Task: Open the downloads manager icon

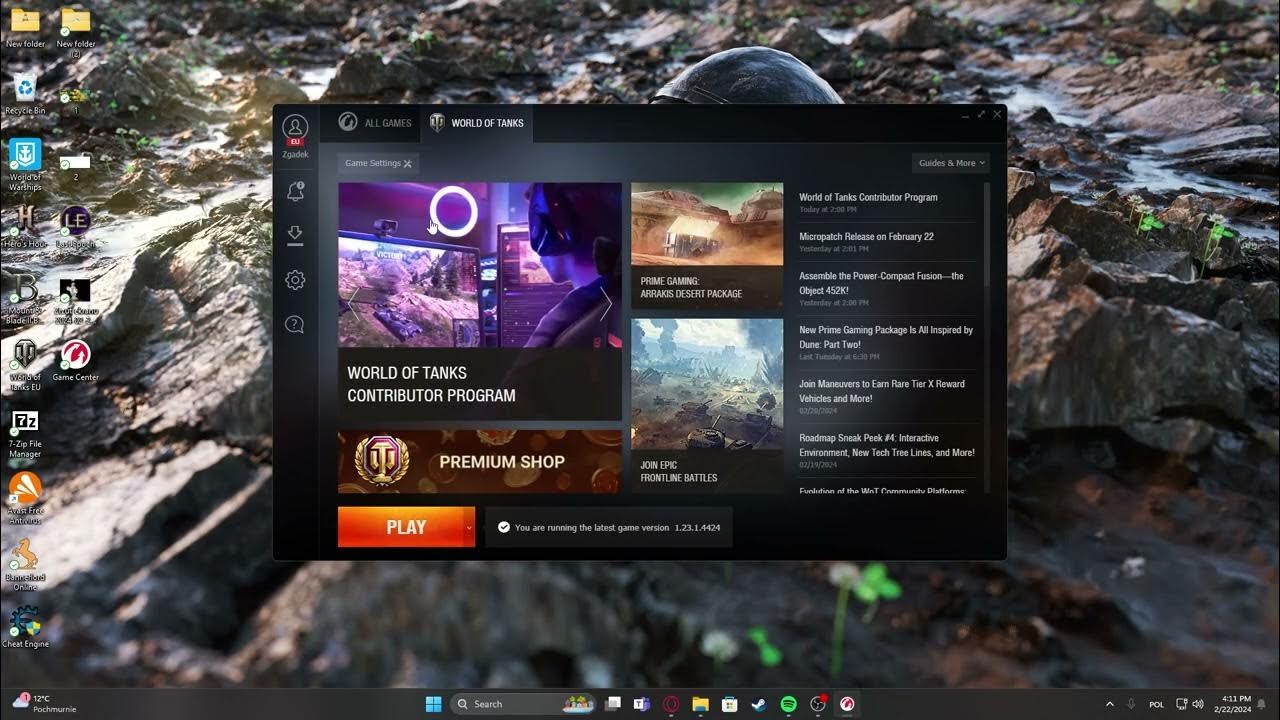Action: click(x=295, y=234)
